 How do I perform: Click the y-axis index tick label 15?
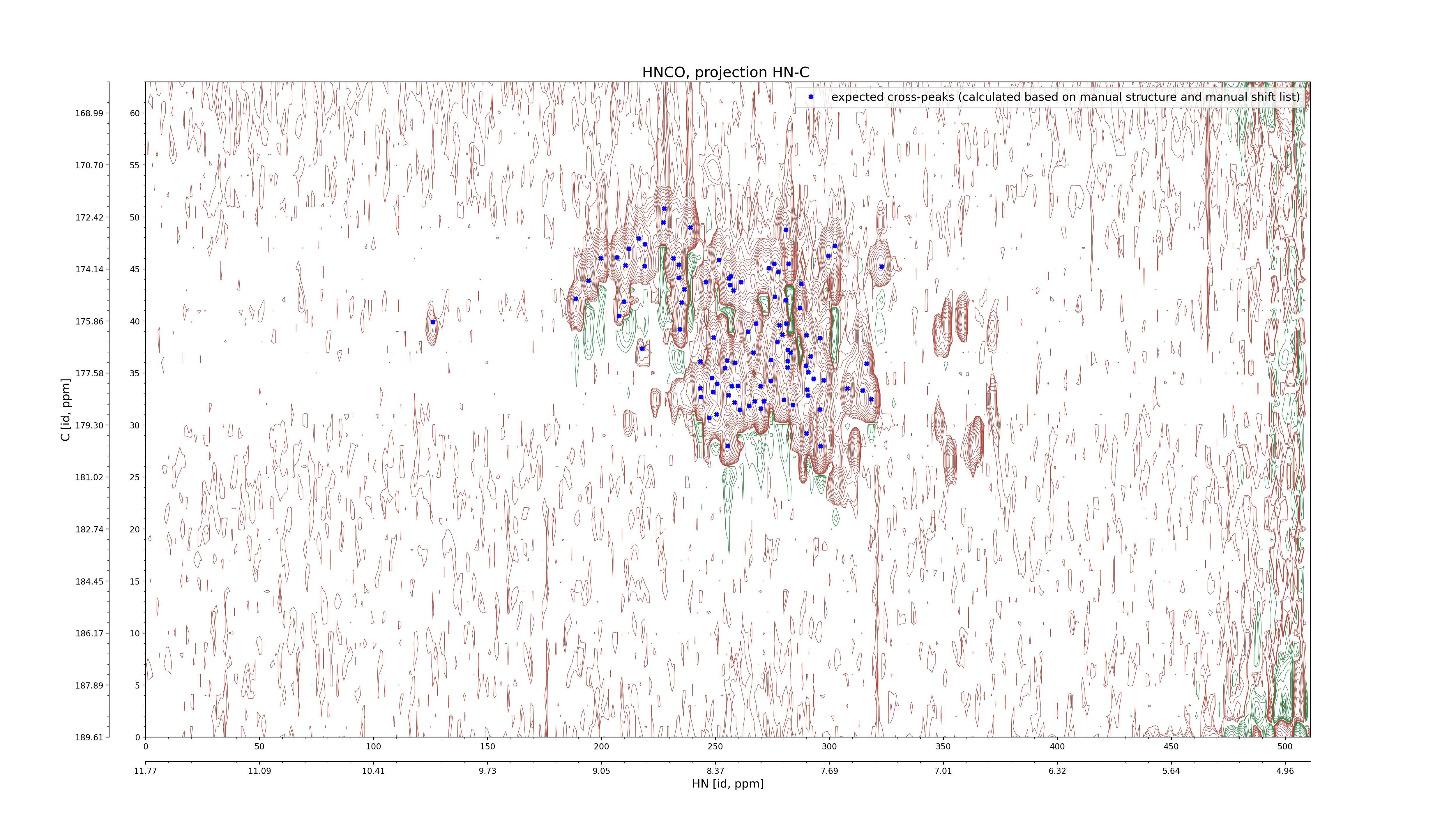click(x=135, y=581)
